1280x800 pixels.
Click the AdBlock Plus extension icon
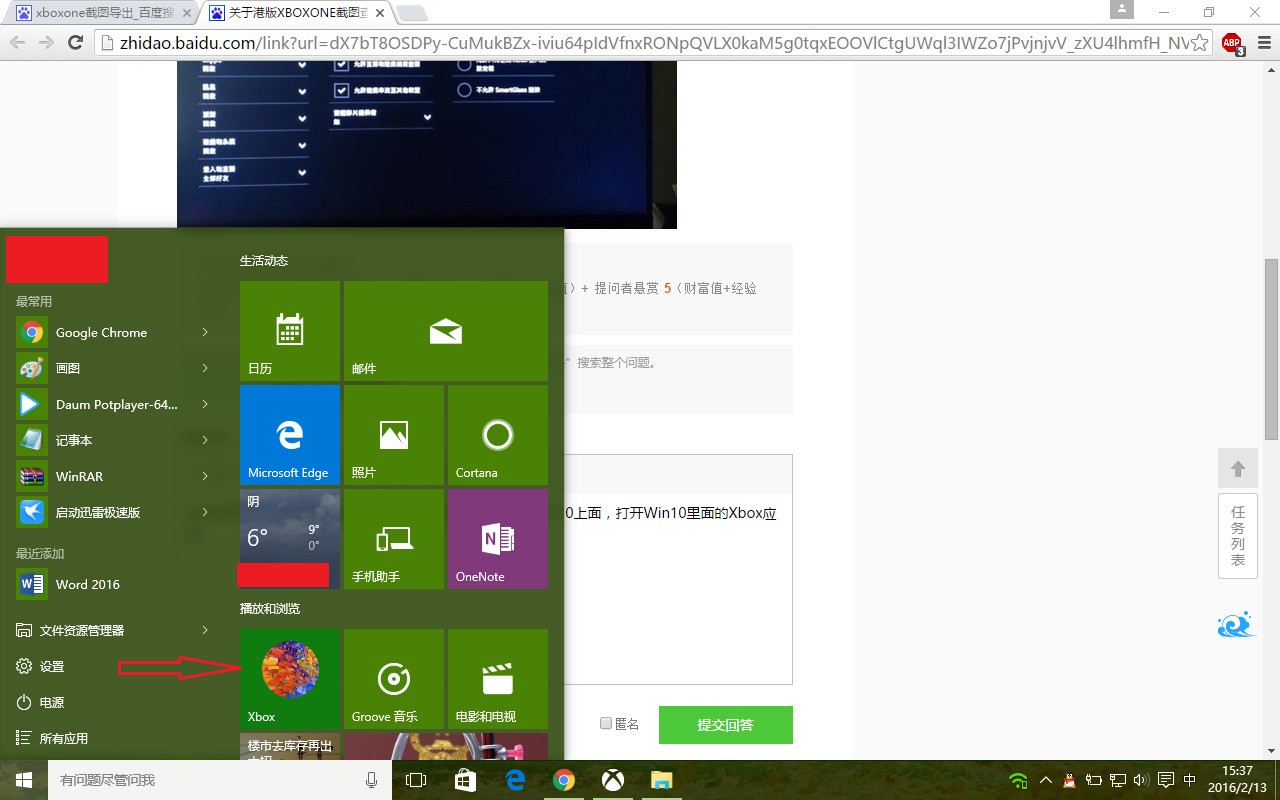(1232, 43)
